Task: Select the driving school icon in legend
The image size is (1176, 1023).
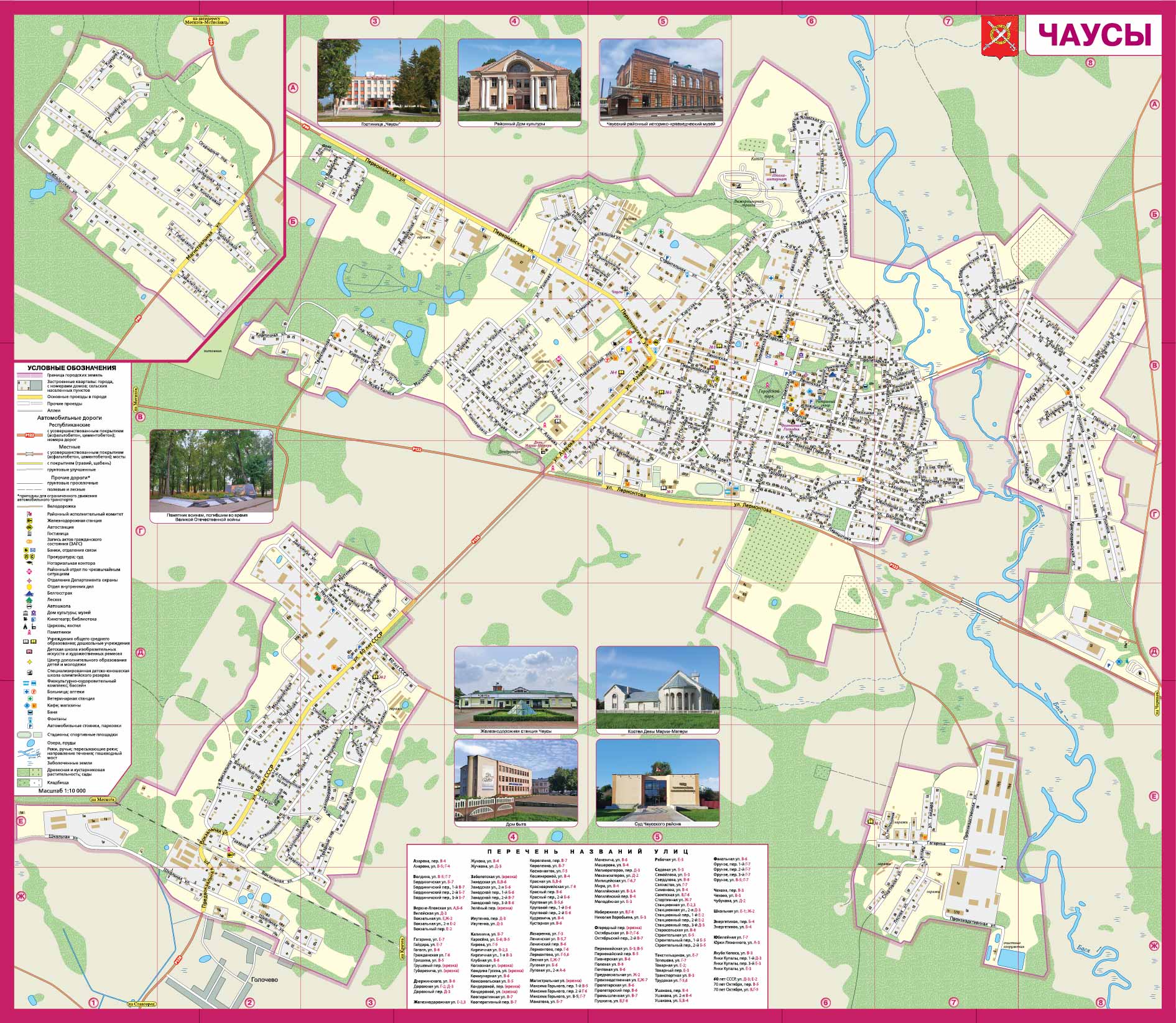Action: pyautogui.click(x=29, y=606)
